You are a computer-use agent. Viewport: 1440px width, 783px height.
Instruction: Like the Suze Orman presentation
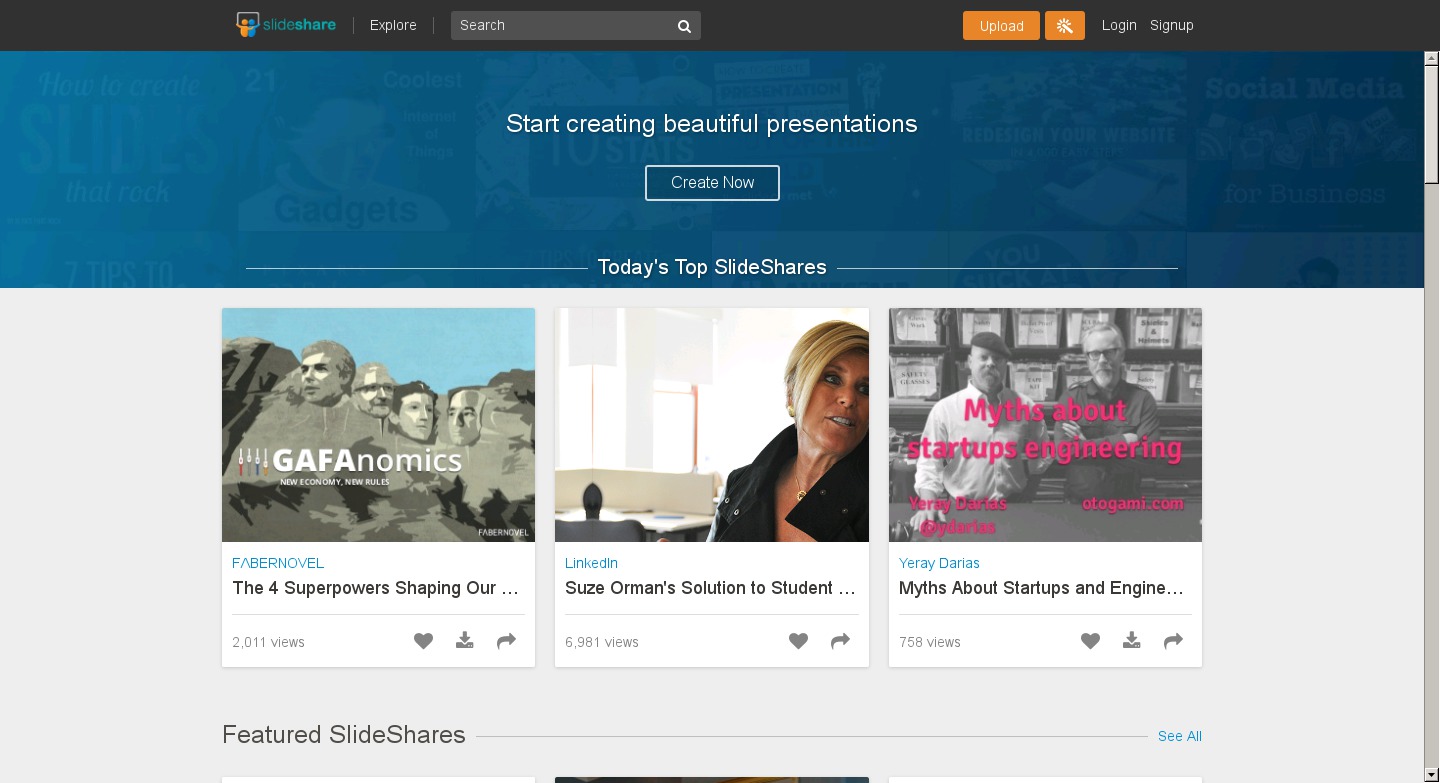[798, 641]
